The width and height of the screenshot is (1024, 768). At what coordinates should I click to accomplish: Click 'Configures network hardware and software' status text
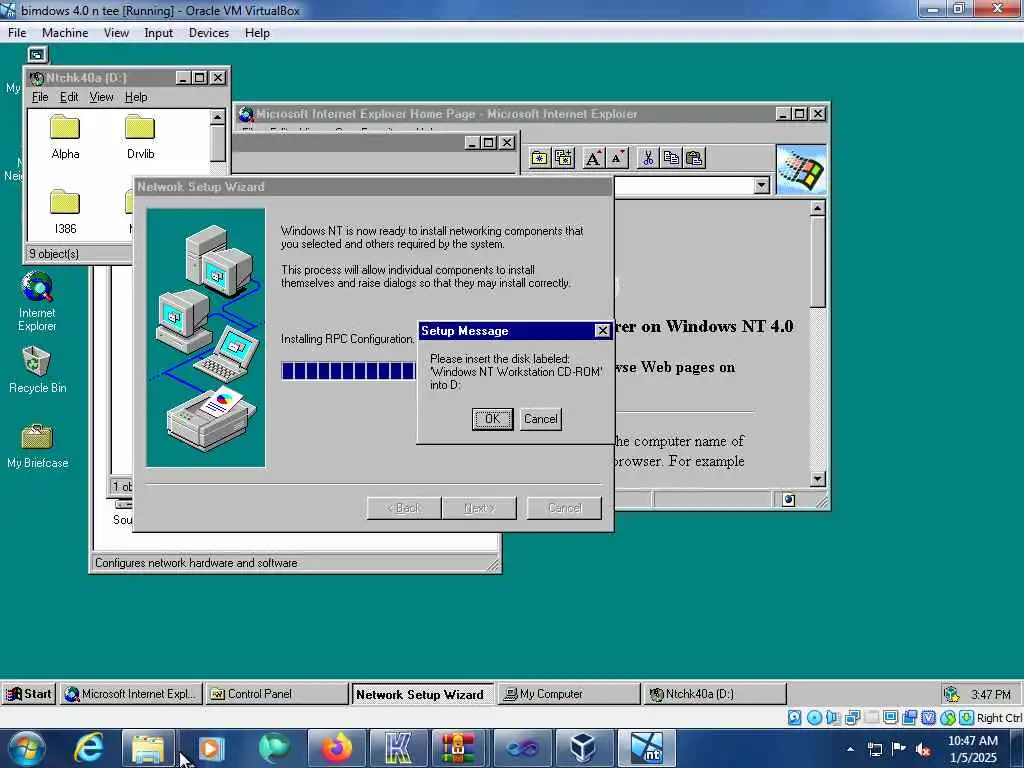click(196, 563)
